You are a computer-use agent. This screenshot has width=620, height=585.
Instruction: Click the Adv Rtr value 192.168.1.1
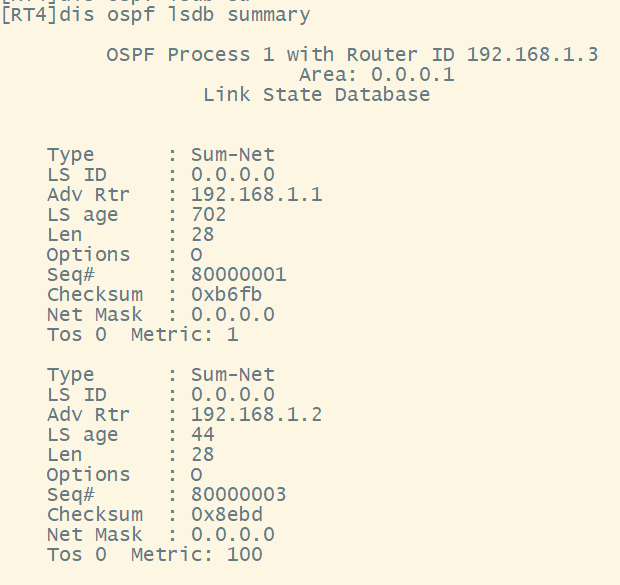pos(256,195)
